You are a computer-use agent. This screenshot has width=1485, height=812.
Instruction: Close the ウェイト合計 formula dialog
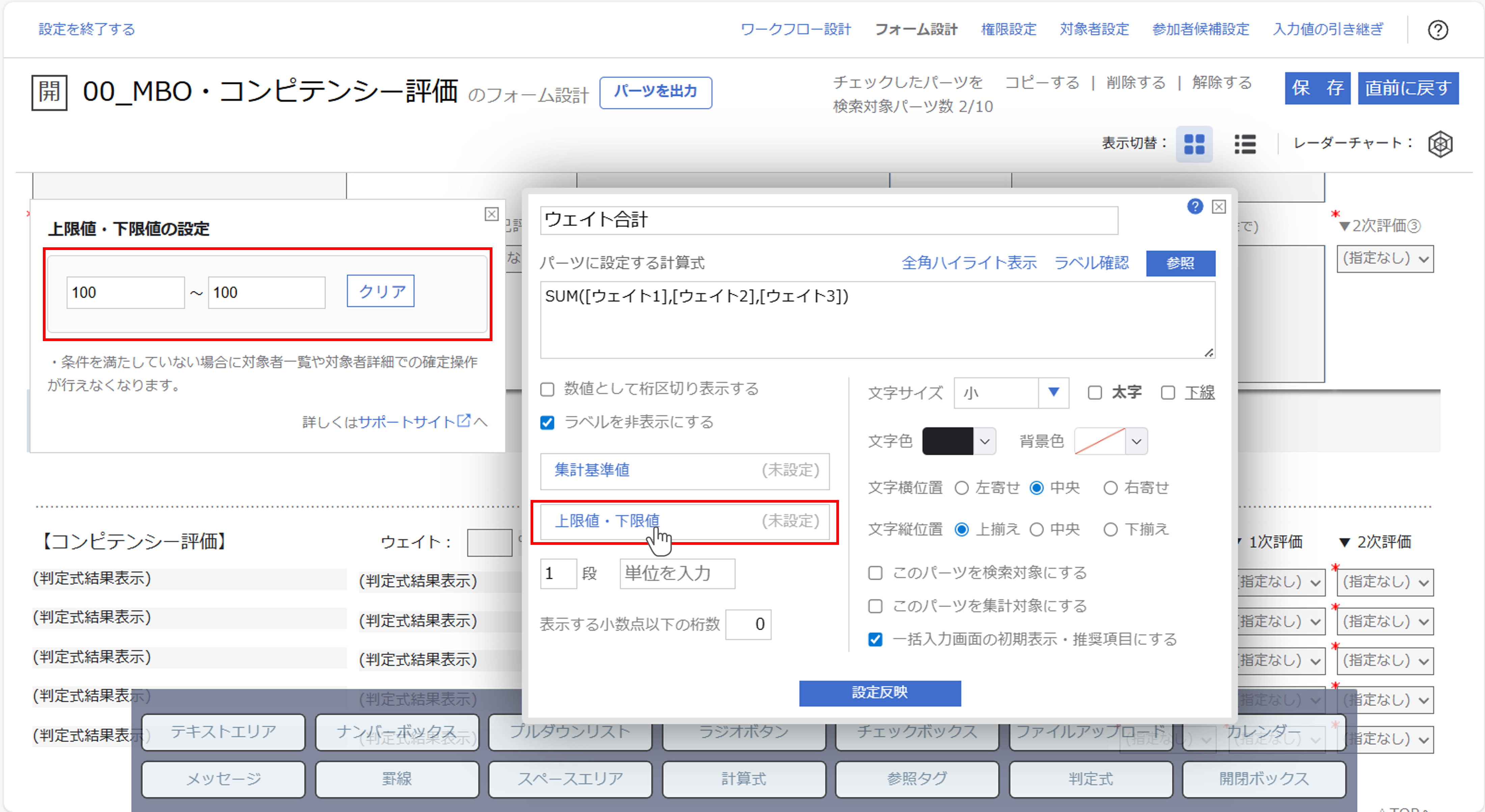tap(1219, 206)
